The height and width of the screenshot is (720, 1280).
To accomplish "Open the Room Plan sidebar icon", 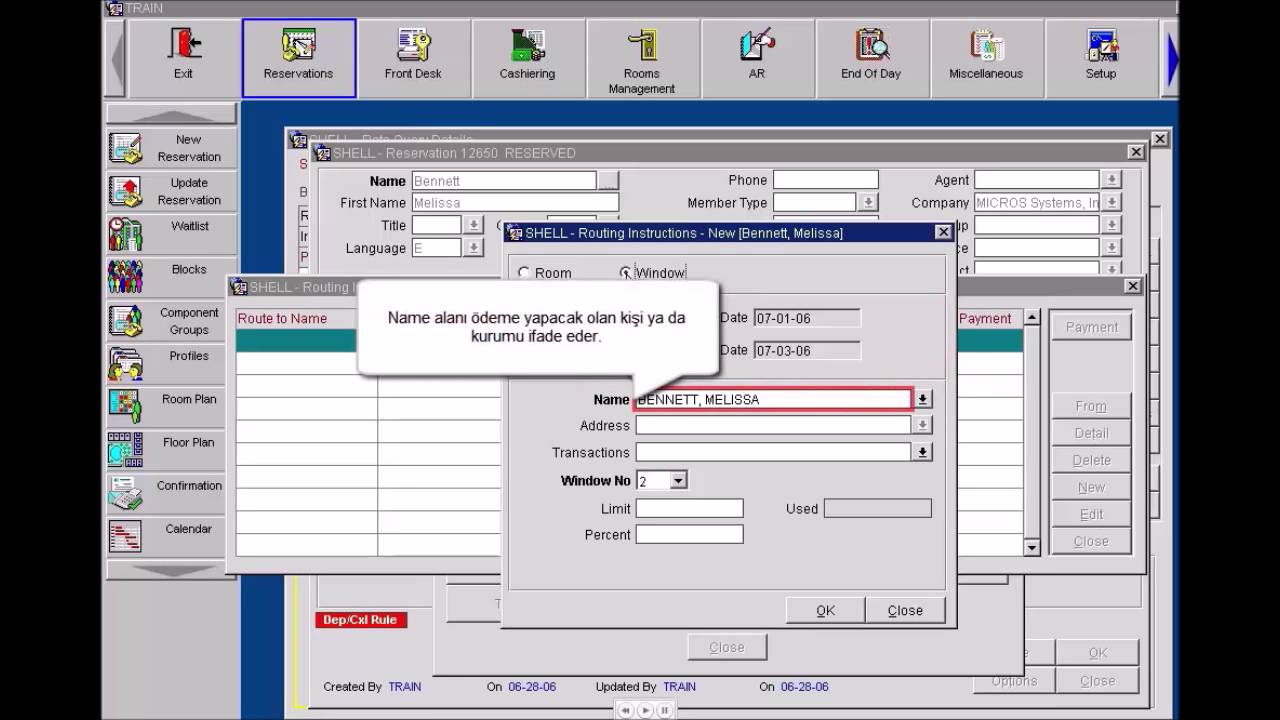I will [171, 406].
